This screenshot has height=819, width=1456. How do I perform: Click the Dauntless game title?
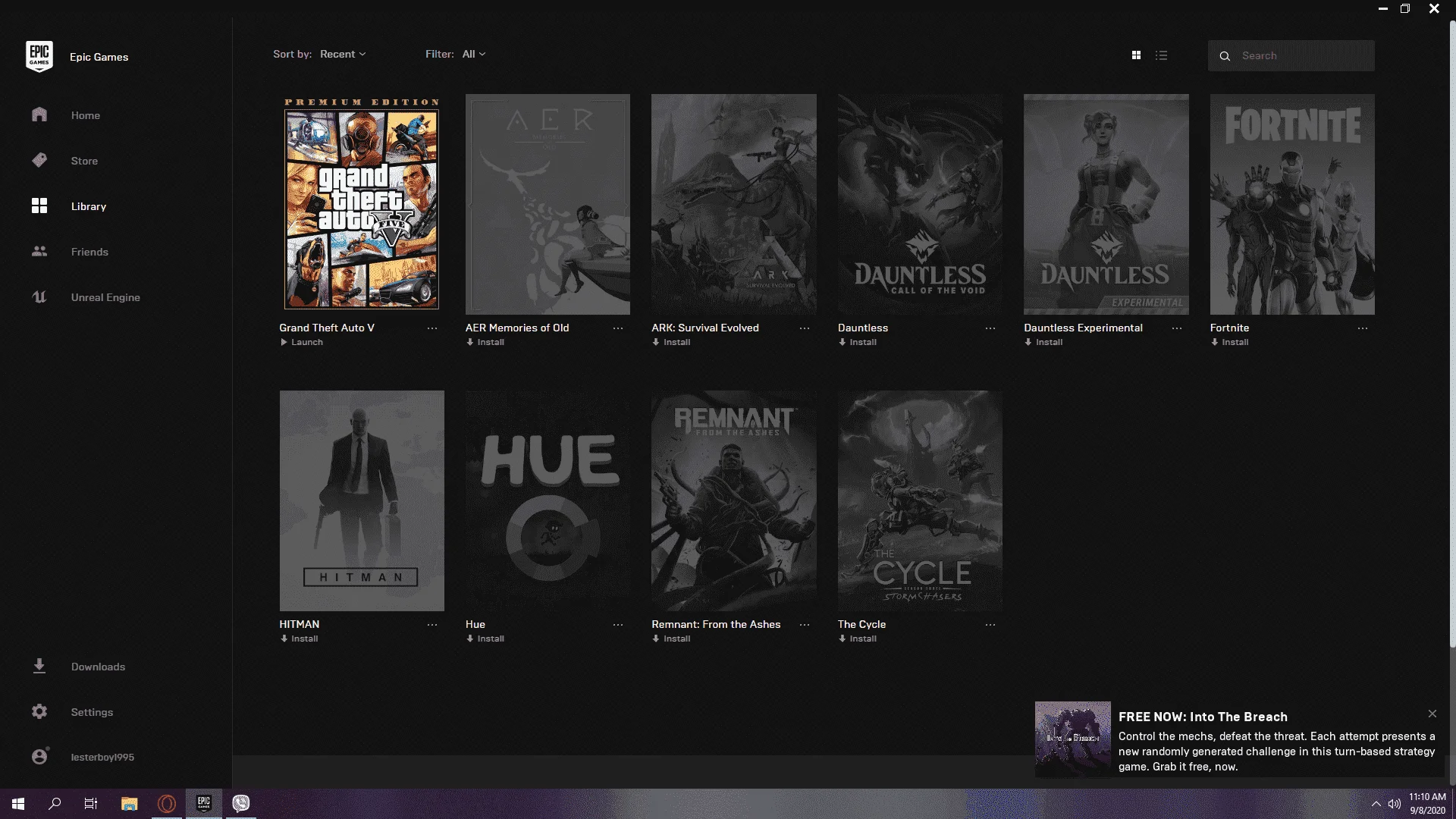click(863, 328)
